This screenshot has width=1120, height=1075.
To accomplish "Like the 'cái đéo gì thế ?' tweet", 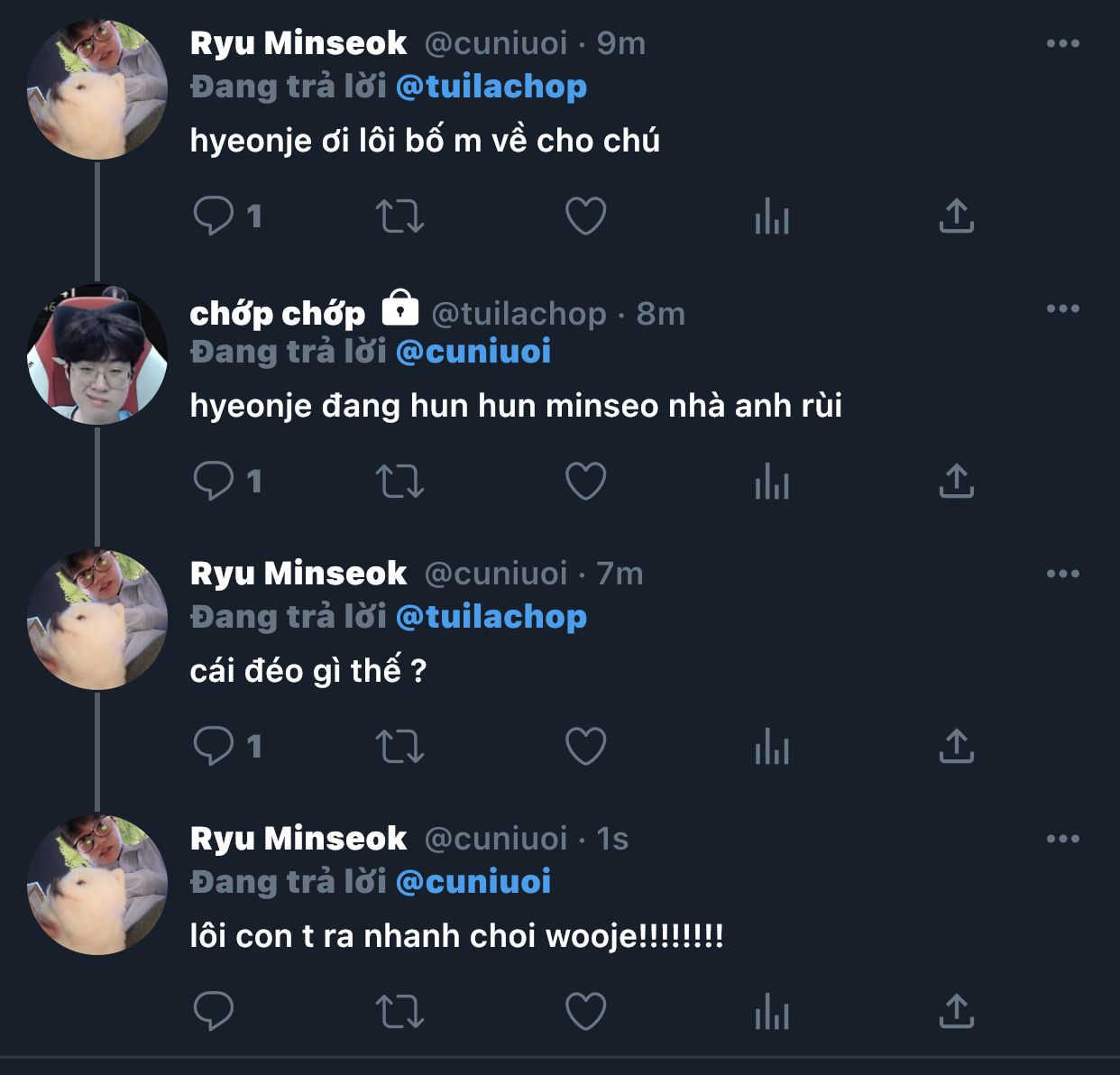I will [x=585, y=747].
